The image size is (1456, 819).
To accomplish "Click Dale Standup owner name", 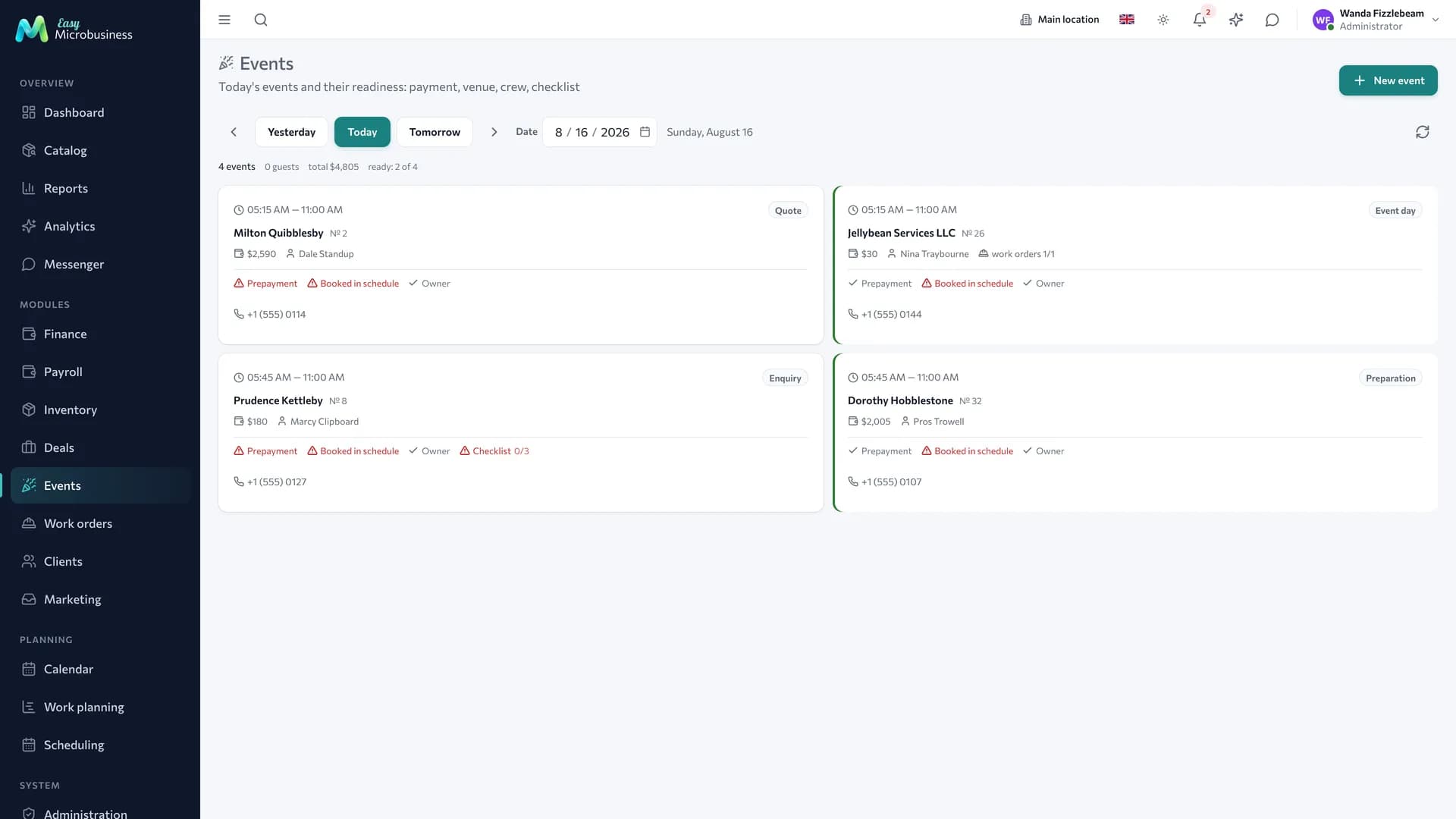I will tap(326, 254).
